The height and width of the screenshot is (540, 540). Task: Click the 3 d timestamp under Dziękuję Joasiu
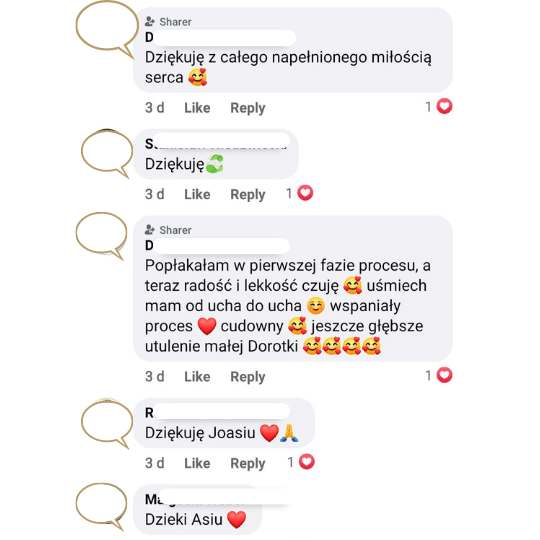(x=155, y=463)
